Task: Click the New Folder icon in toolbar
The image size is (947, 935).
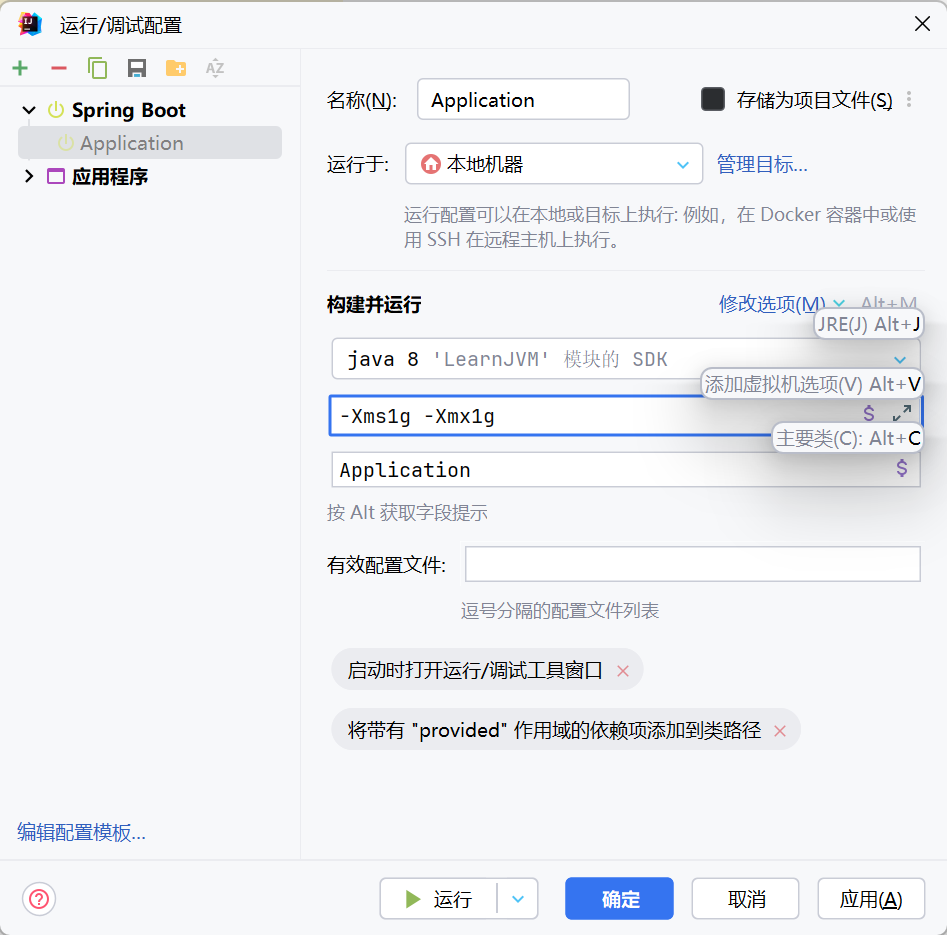Action: click(176, 68)
